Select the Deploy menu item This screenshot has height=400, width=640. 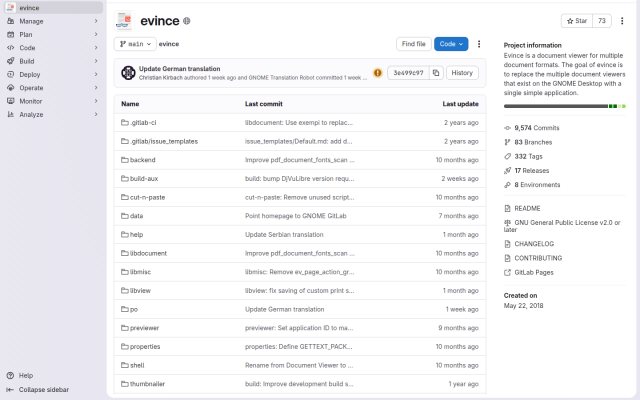pyautogui.click(x=53, y=74)
